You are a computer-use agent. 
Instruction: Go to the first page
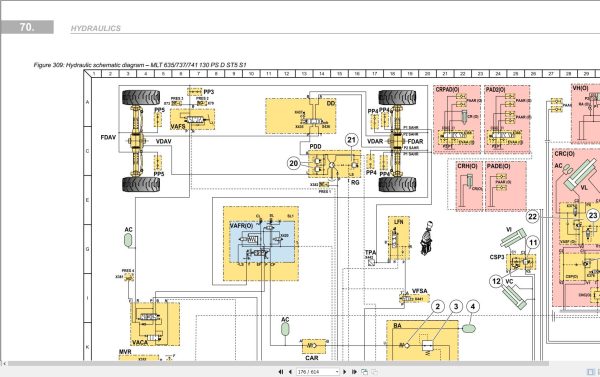(x=280, y=372)
